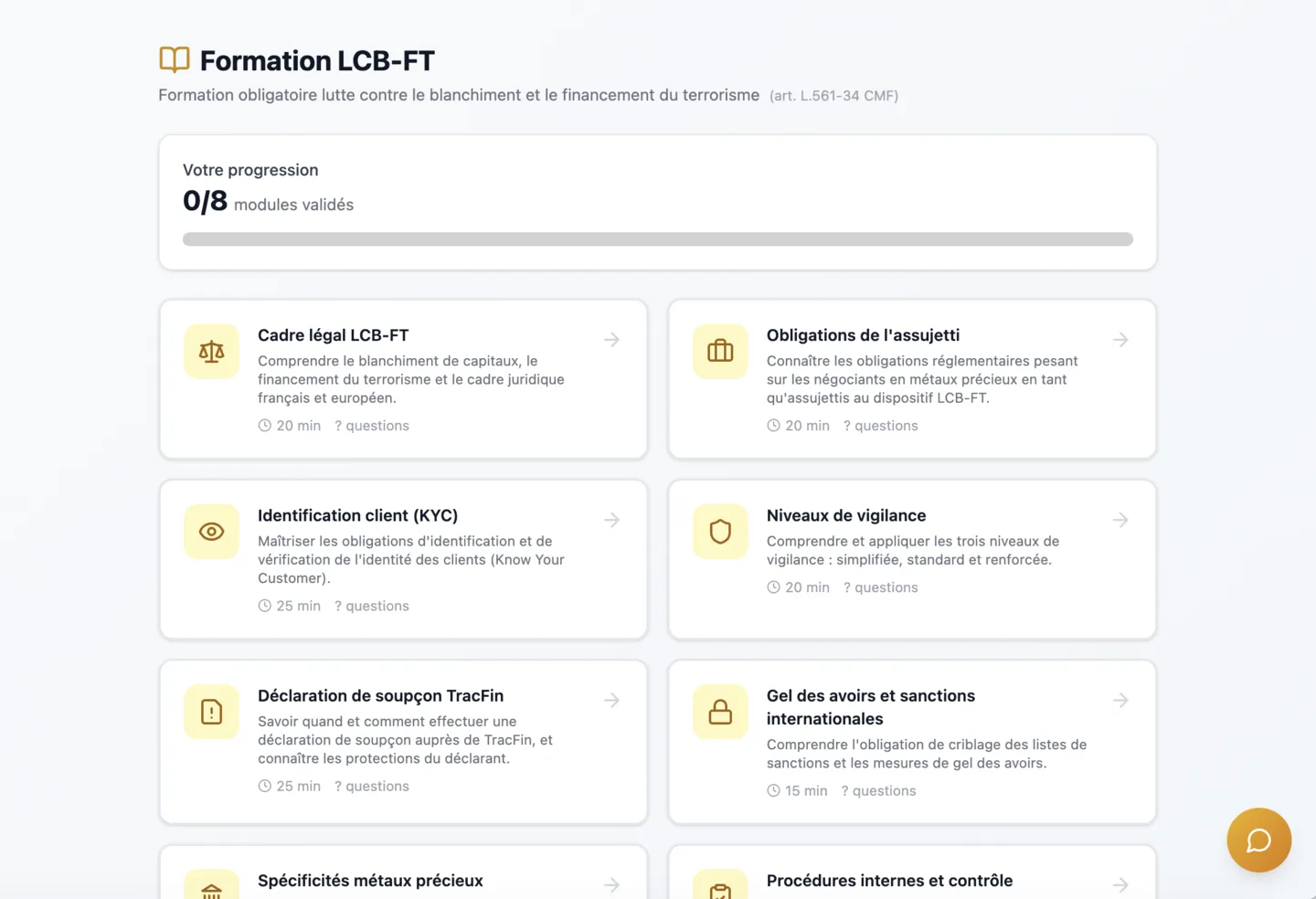Click the 15 min duration in Gel des avoirs
1316x899 pixels.
coord(806,791)
